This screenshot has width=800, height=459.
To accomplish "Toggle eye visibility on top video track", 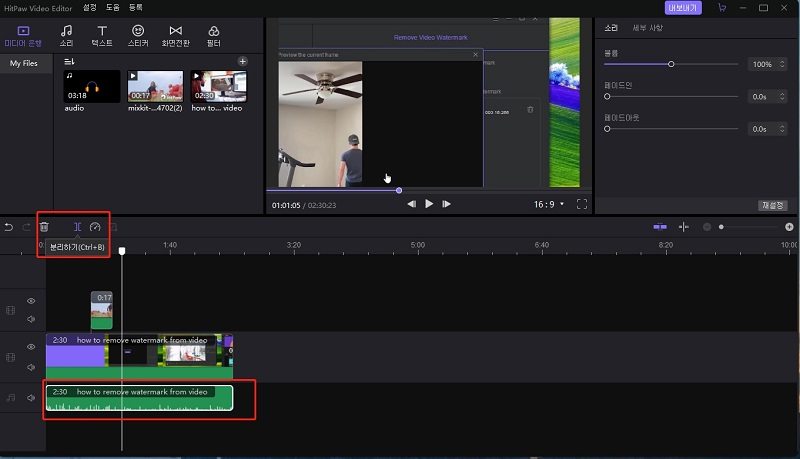I will pyautogui.click(x=31, y=301).
